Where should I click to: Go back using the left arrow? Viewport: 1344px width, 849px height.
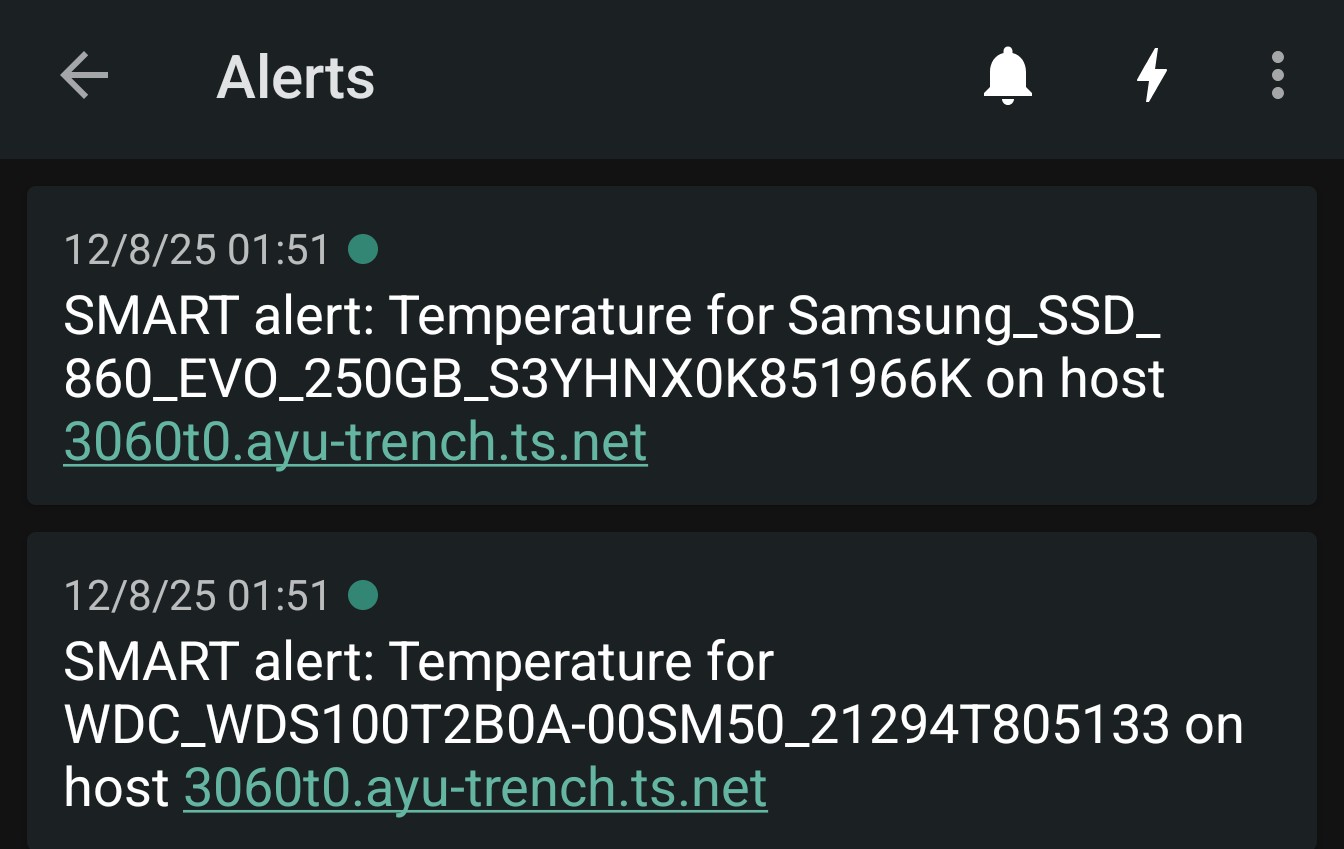[84, 76]
